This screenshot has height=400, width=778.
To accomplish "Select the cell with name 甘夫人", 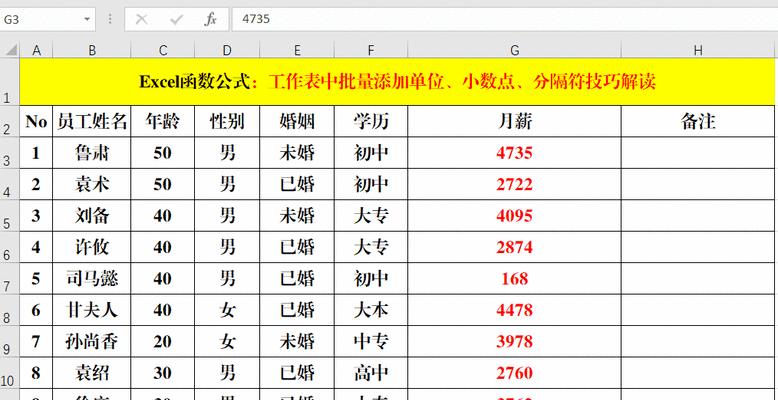I will (x=92, y=310).
